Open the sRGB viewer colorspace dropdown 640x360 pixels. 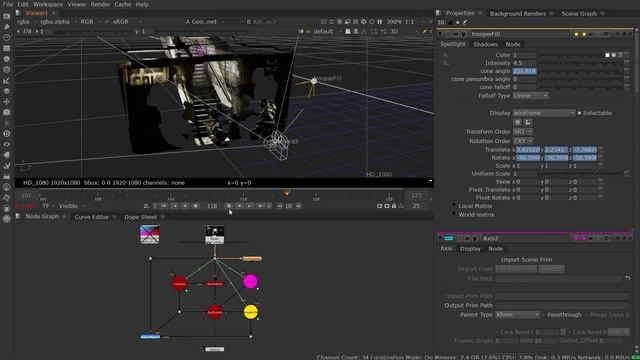[x=124, y=22]
